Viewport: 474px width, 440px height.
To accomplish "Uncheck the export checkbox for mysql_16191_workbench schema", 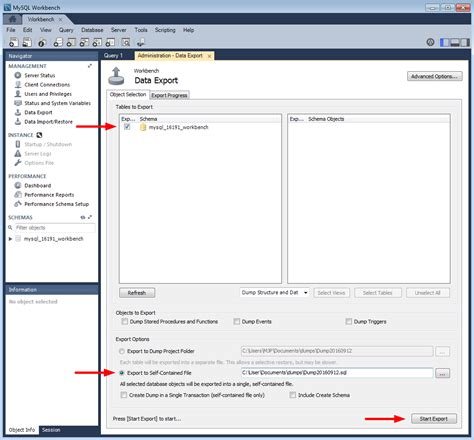I will [x=127, y=127].
